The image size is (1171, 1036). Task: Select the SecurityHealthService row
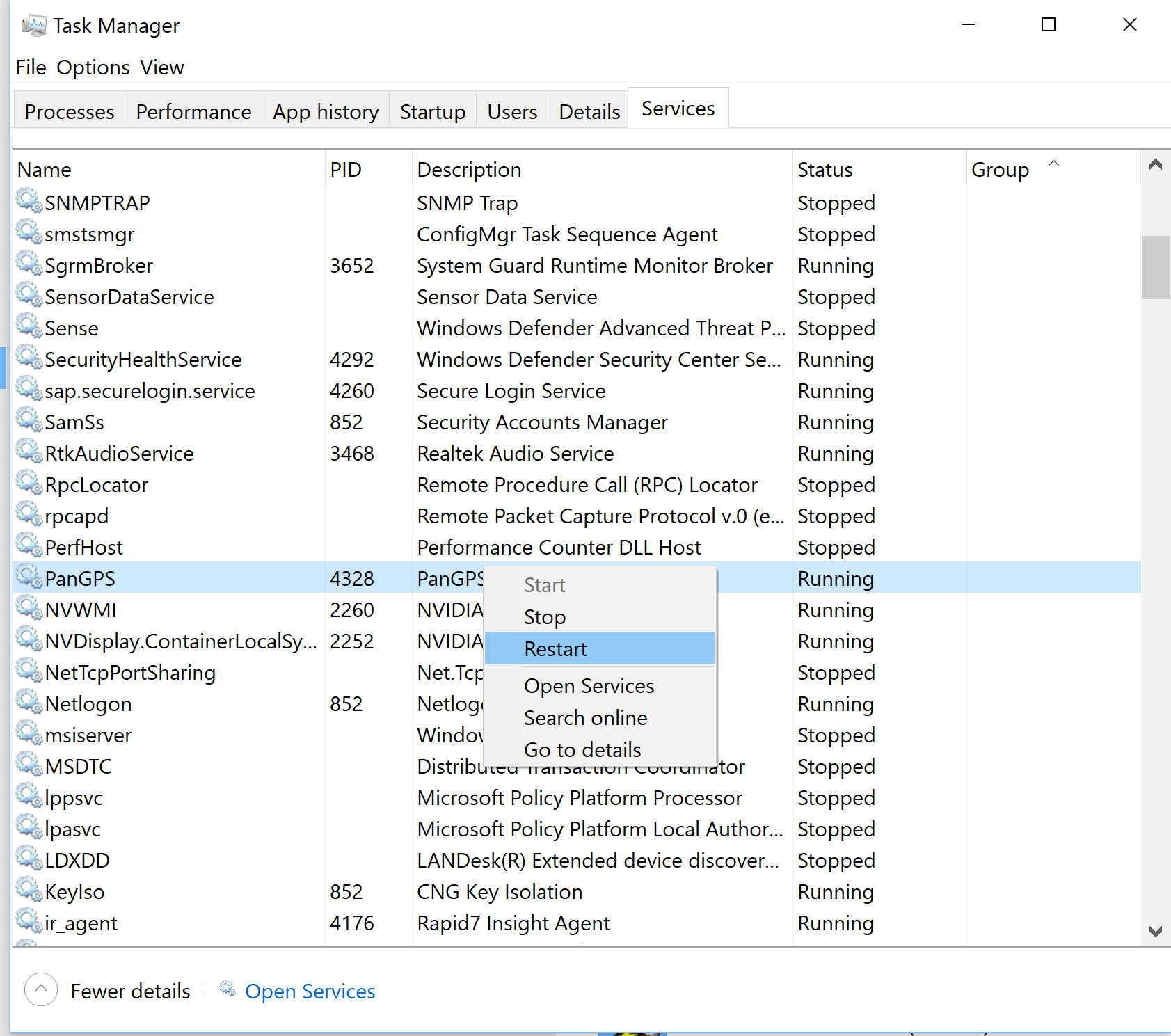pyautogui.click(x=143, y=360)
